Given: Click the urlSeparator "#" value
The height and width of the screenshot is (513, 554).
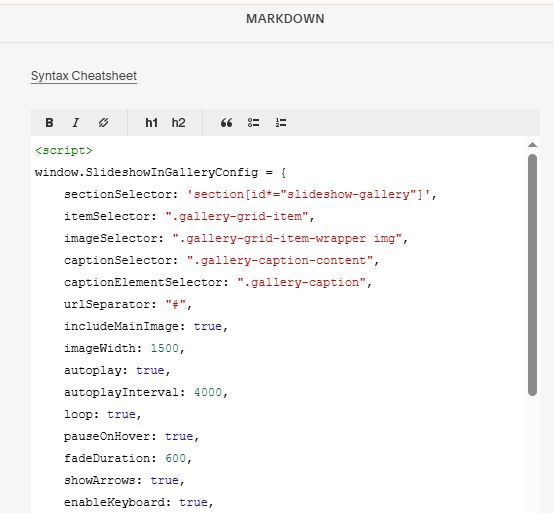Looking at the screenshot, I should pyautogui.click(x=176, y=304).
